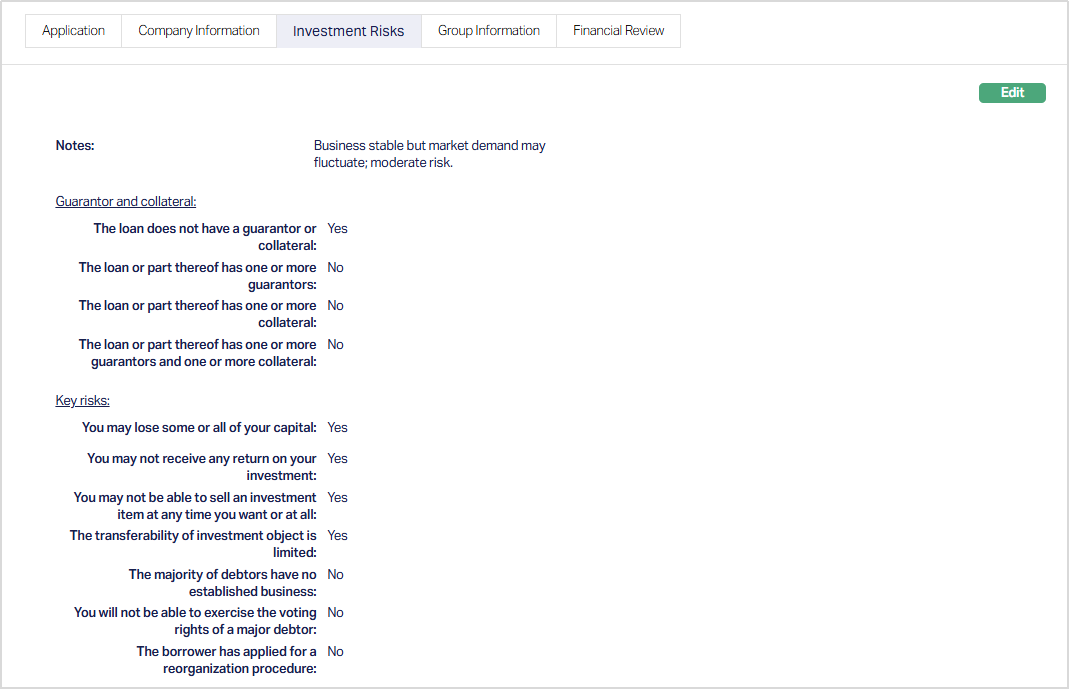Click the Guarantor and collateral heading
This screenshot has width=1069, height=689.
point(126,202)
